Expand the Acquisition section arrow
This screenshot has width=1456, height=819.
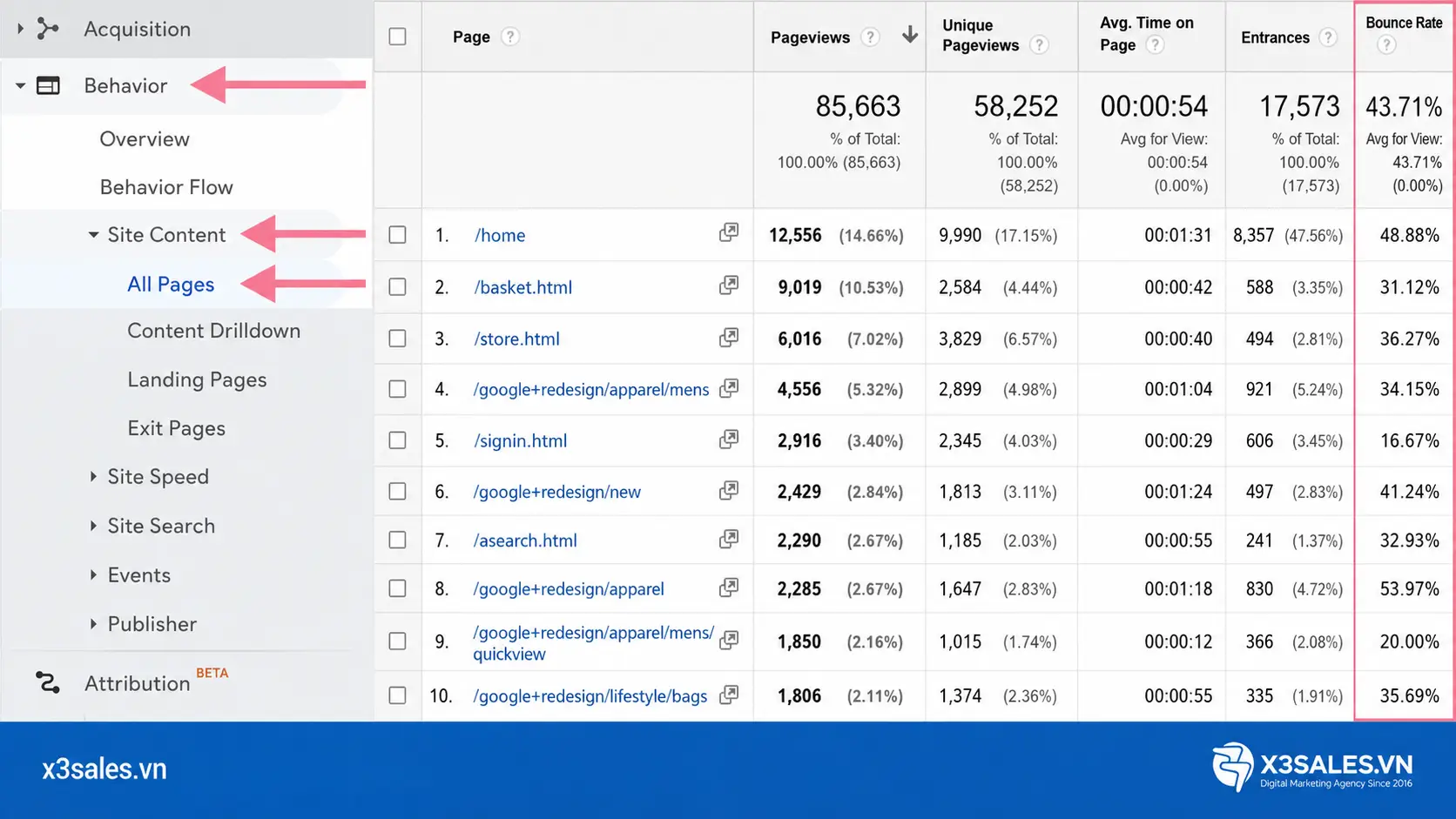point(20,29)
